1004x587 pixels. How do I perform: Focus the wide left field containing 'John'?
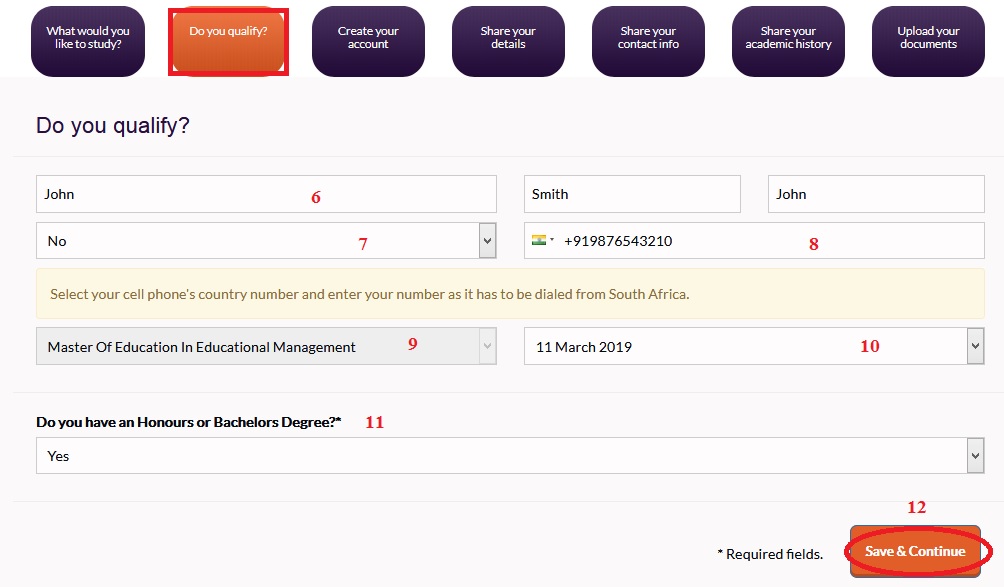point(266,194)
